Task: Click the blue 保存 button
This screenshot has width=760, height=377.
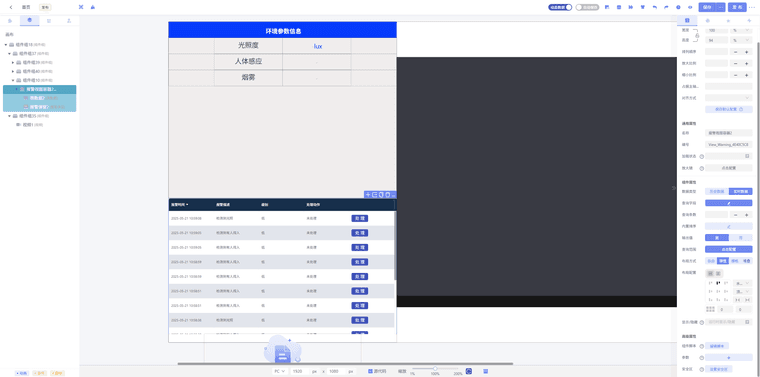Action: point(707,7)
